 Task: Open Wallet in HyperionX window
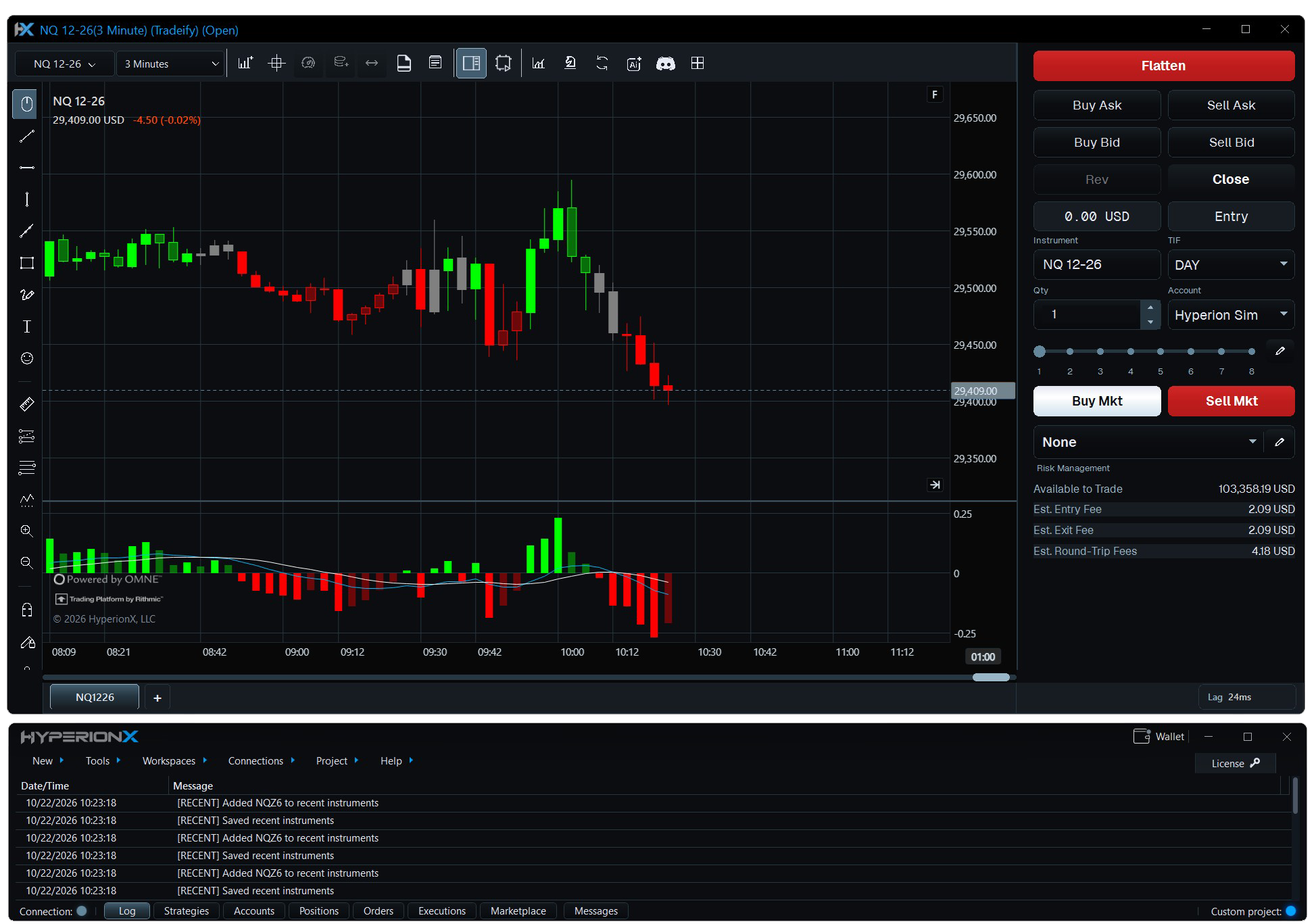1159,736
